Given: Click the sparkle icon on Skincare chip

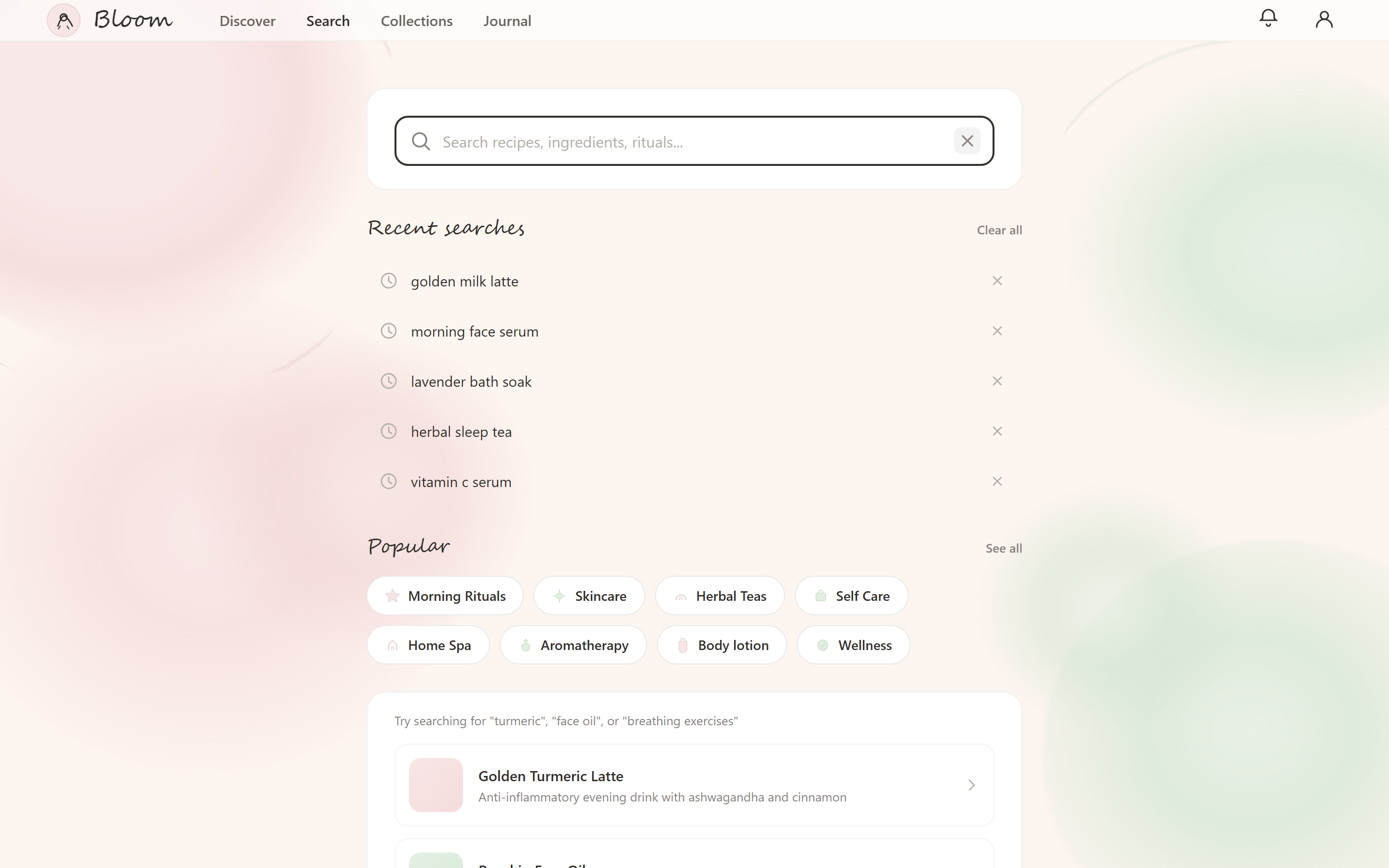Looking at the screenshot, I should pos(559,596).
